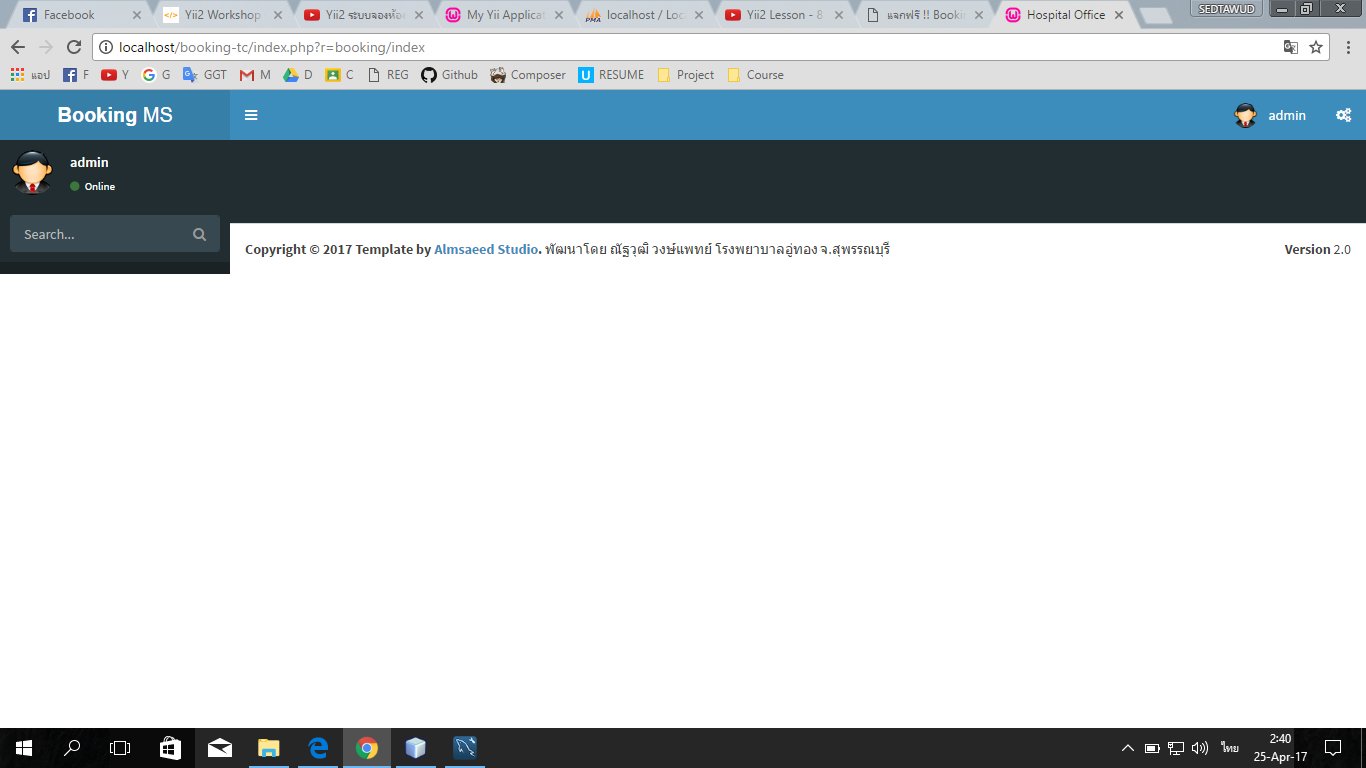Open the Chrome three-dot menu
The height and width of the screenshot is (768, 1366).
[x=1348, y=47]
